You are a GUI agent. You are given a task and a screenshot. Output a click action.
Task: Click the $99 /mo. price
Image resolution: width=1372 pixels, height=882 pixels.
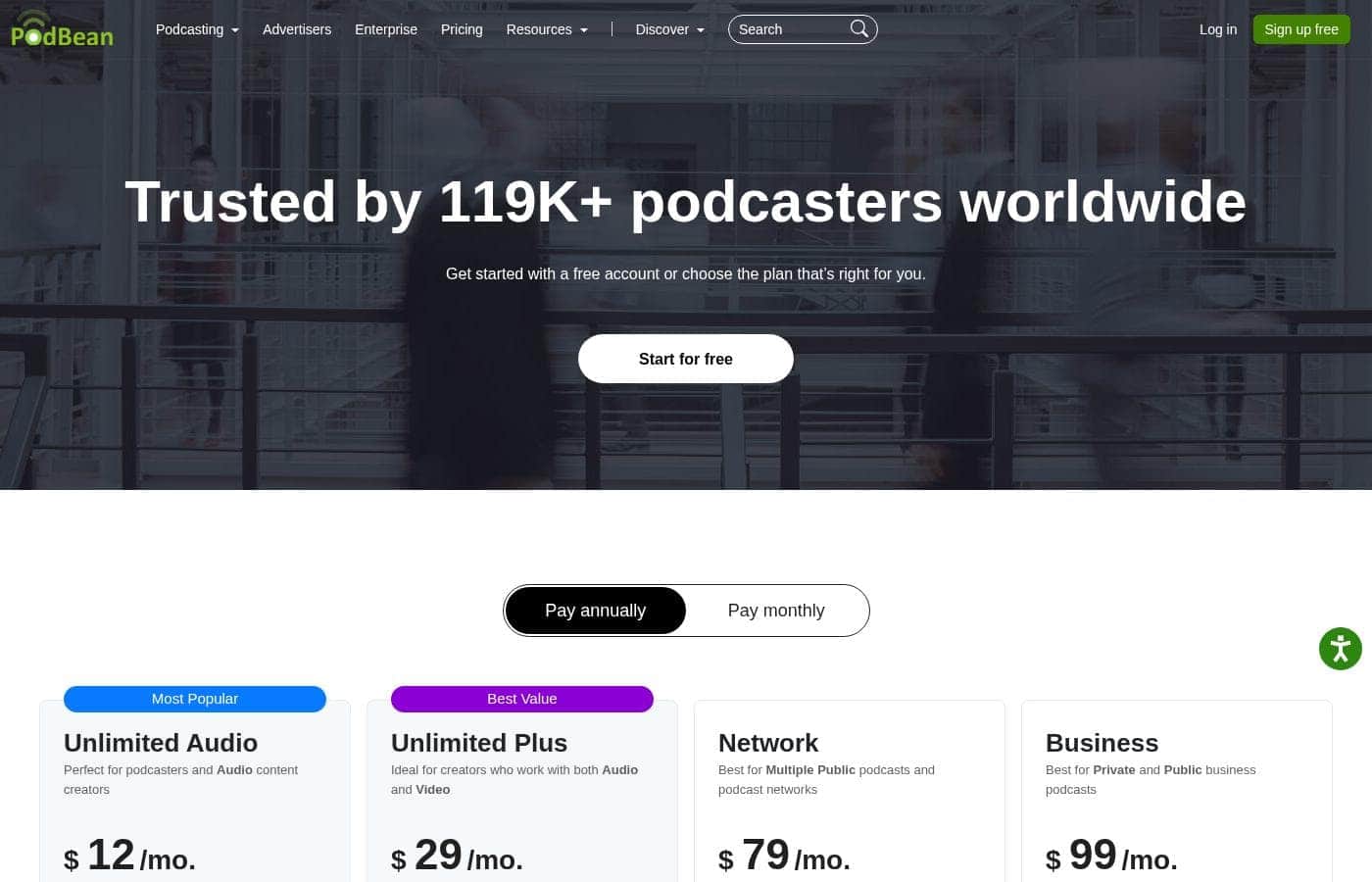click(1112, 856)
